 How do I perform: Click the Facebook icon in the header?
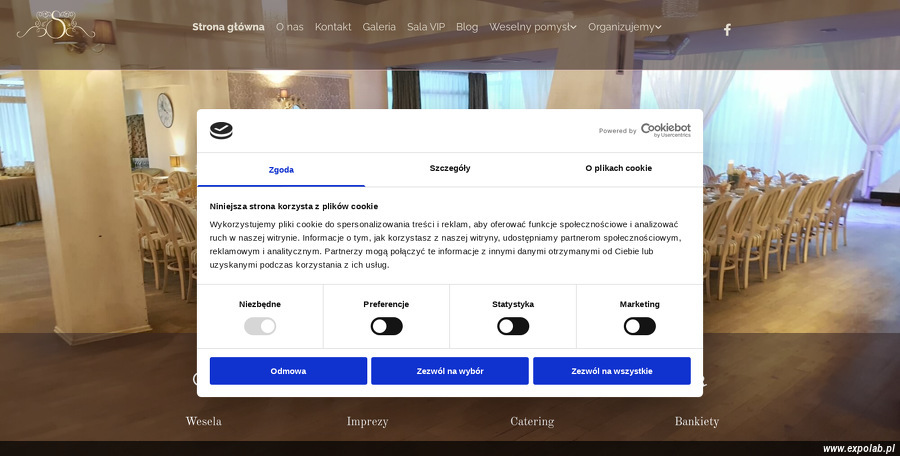click(727, 29)
